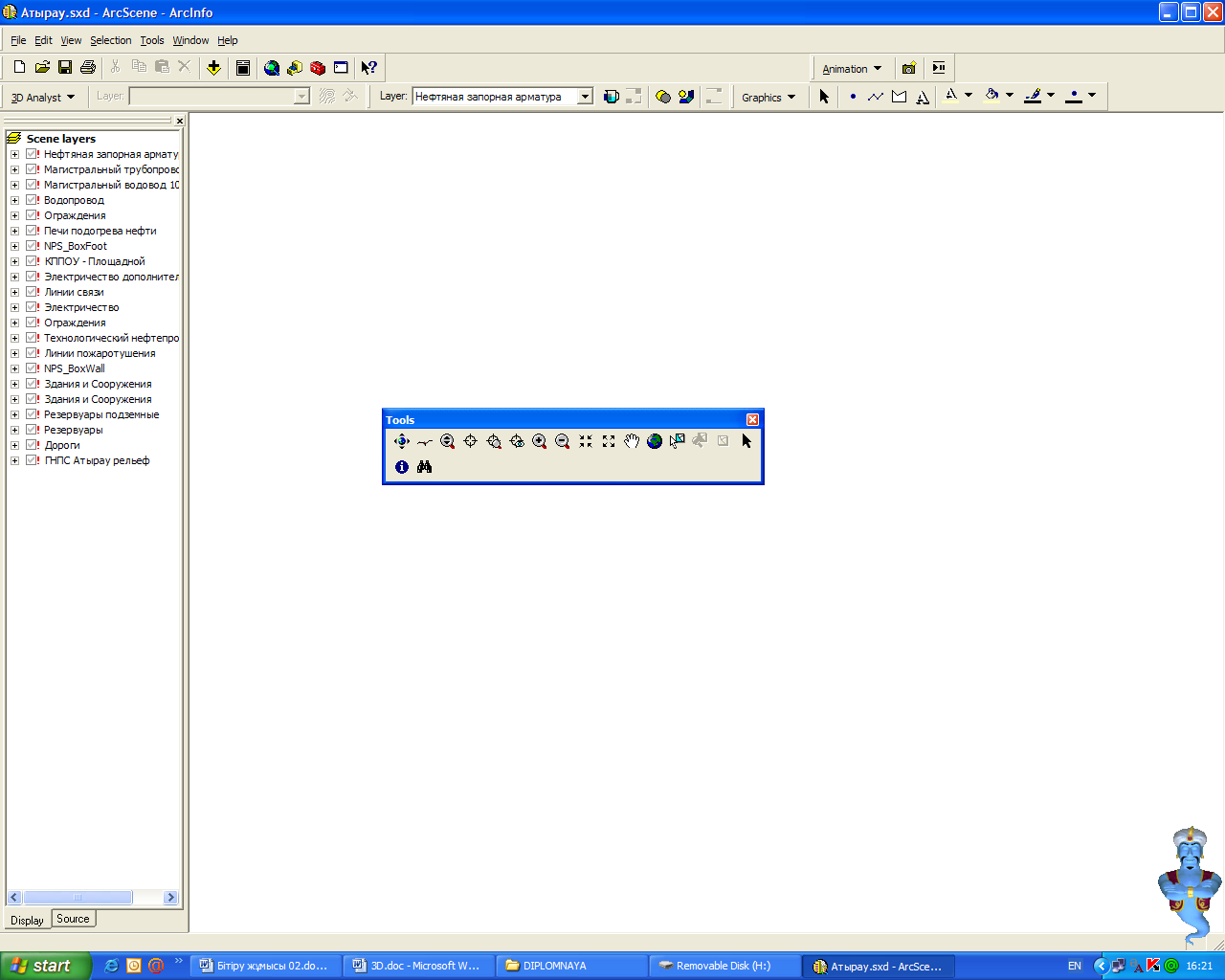Save the scene document
This screenshot has height=980, width=1225.
(x=65, y=67)
